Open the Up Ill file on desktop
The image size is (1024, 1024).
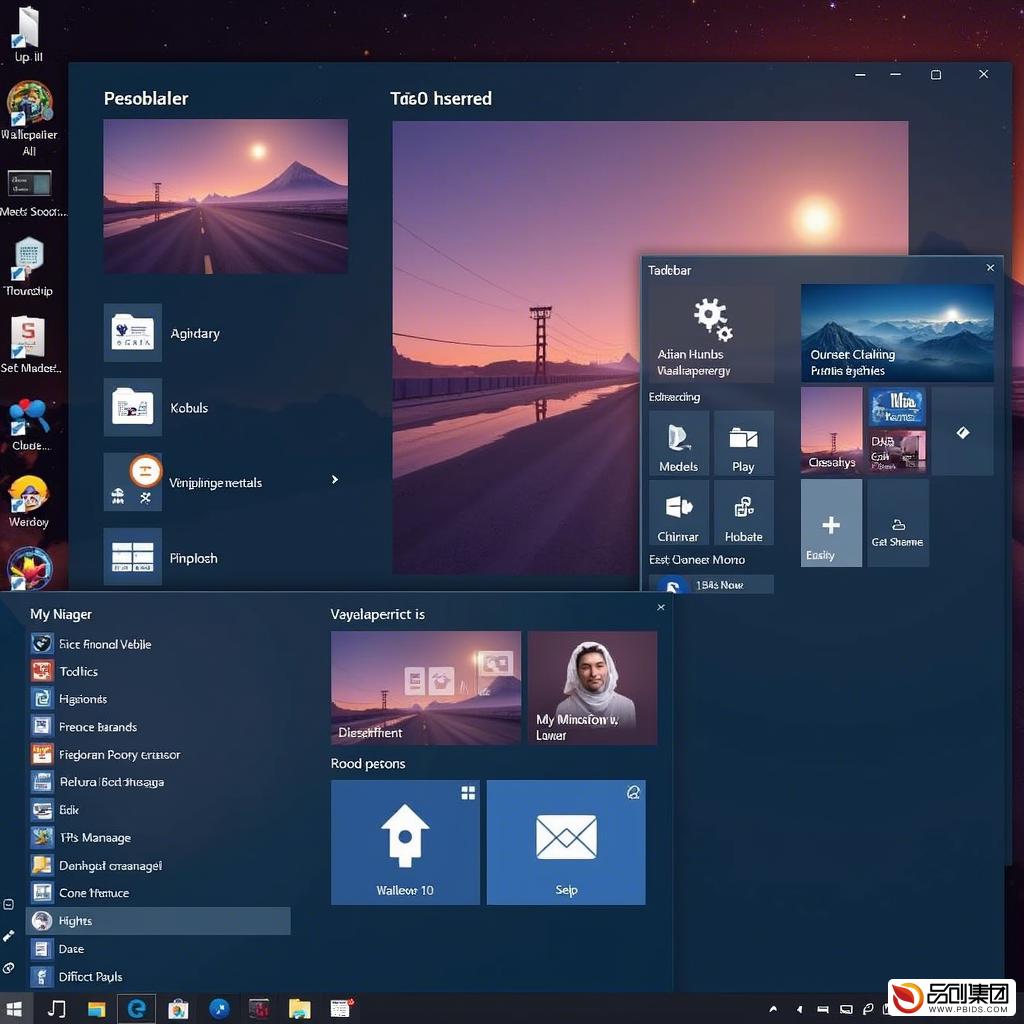(29, 34)
